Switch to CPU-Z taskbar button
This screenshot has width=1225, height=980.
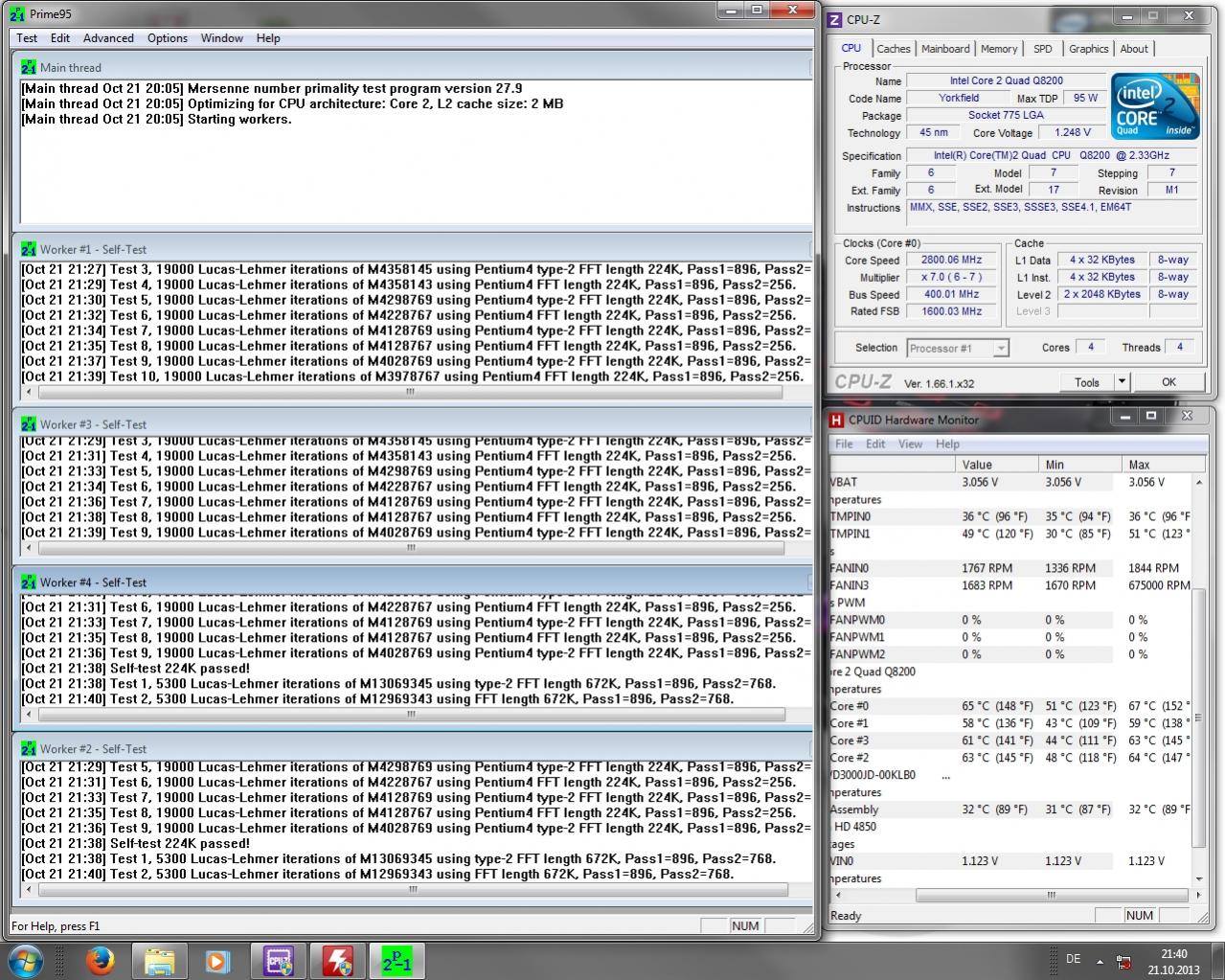point(279,960)
